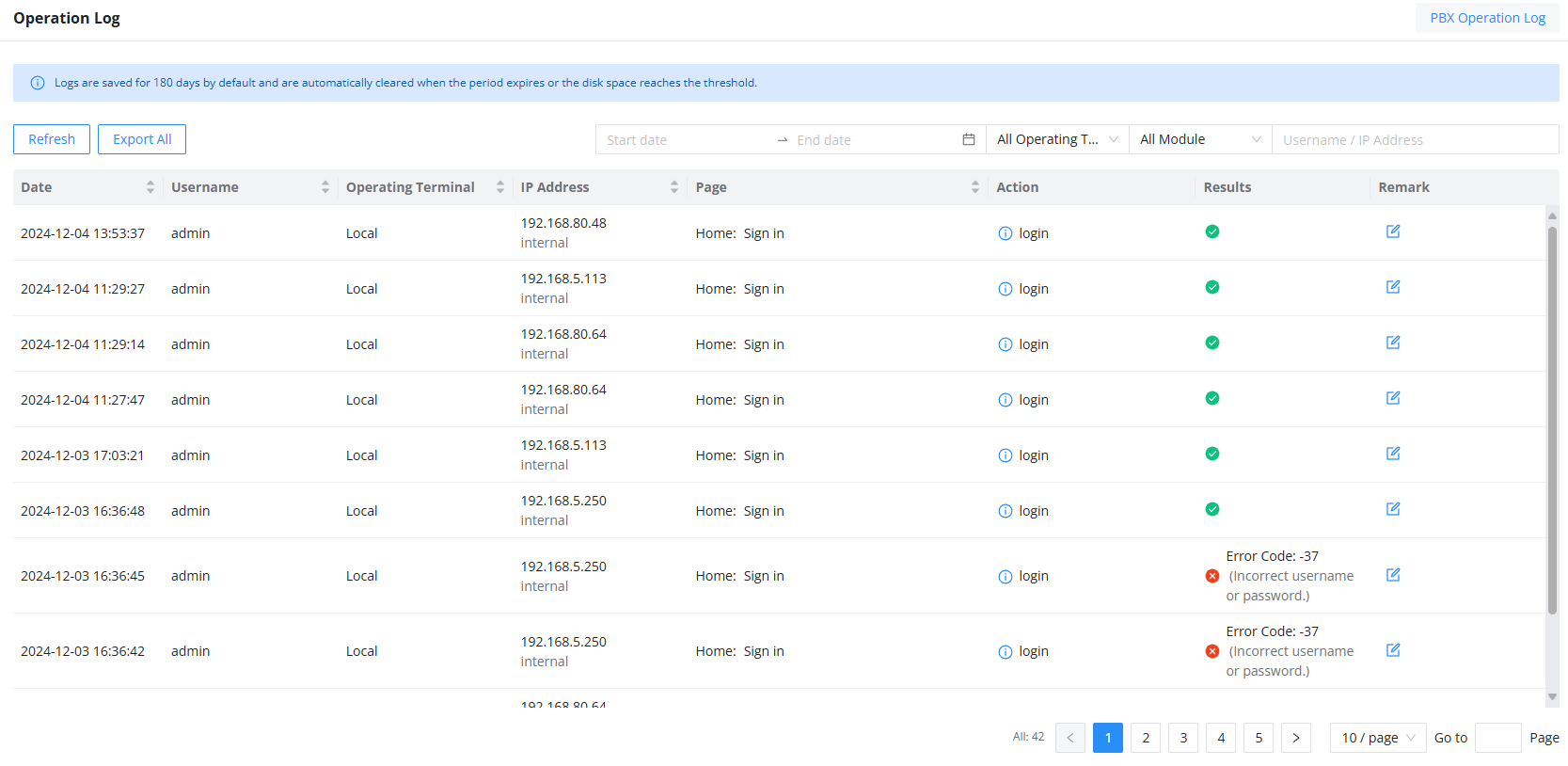
Task: Click the red error icon for 16:36:42 row
Action: pos(1212,651)
